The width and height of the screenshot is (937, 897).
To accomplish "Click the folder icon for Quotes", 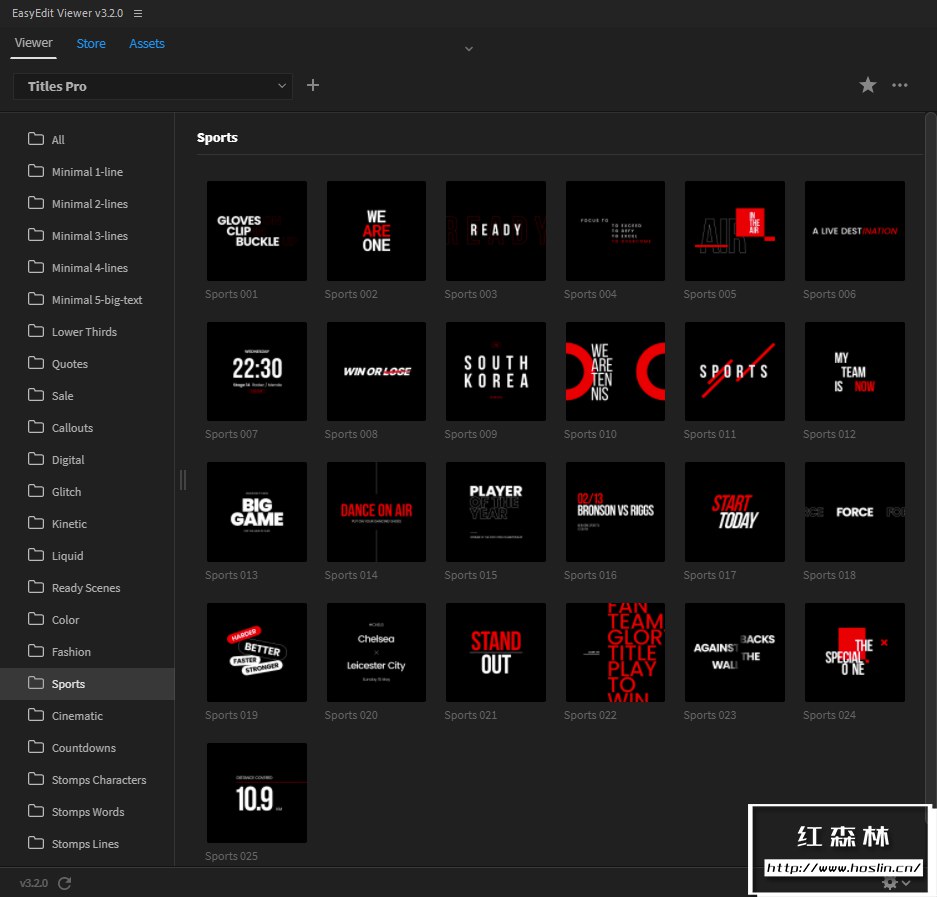I will click(36, 363).
